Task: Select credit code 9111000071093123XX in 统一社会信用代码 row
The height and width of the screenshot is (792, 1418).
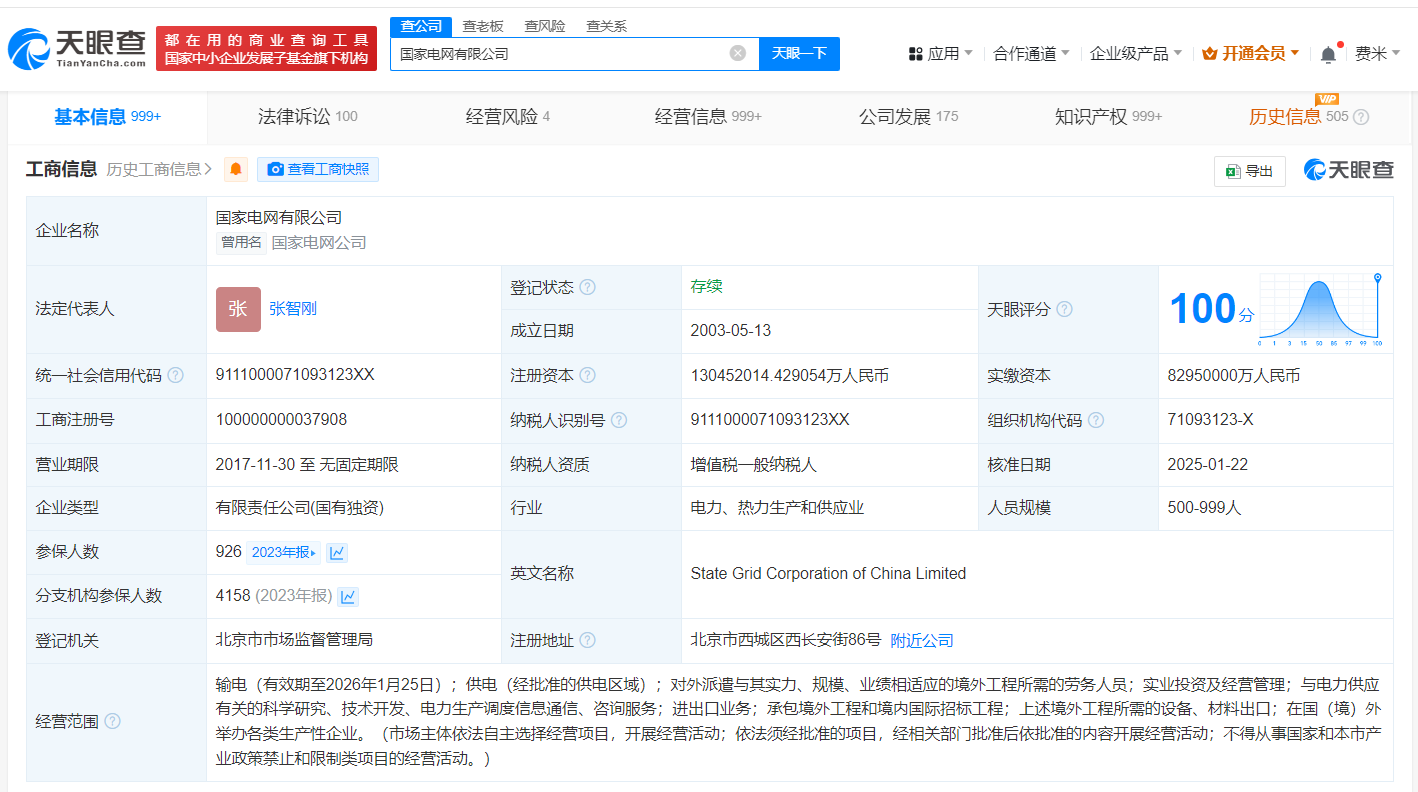Action: [x=295, y=375]
